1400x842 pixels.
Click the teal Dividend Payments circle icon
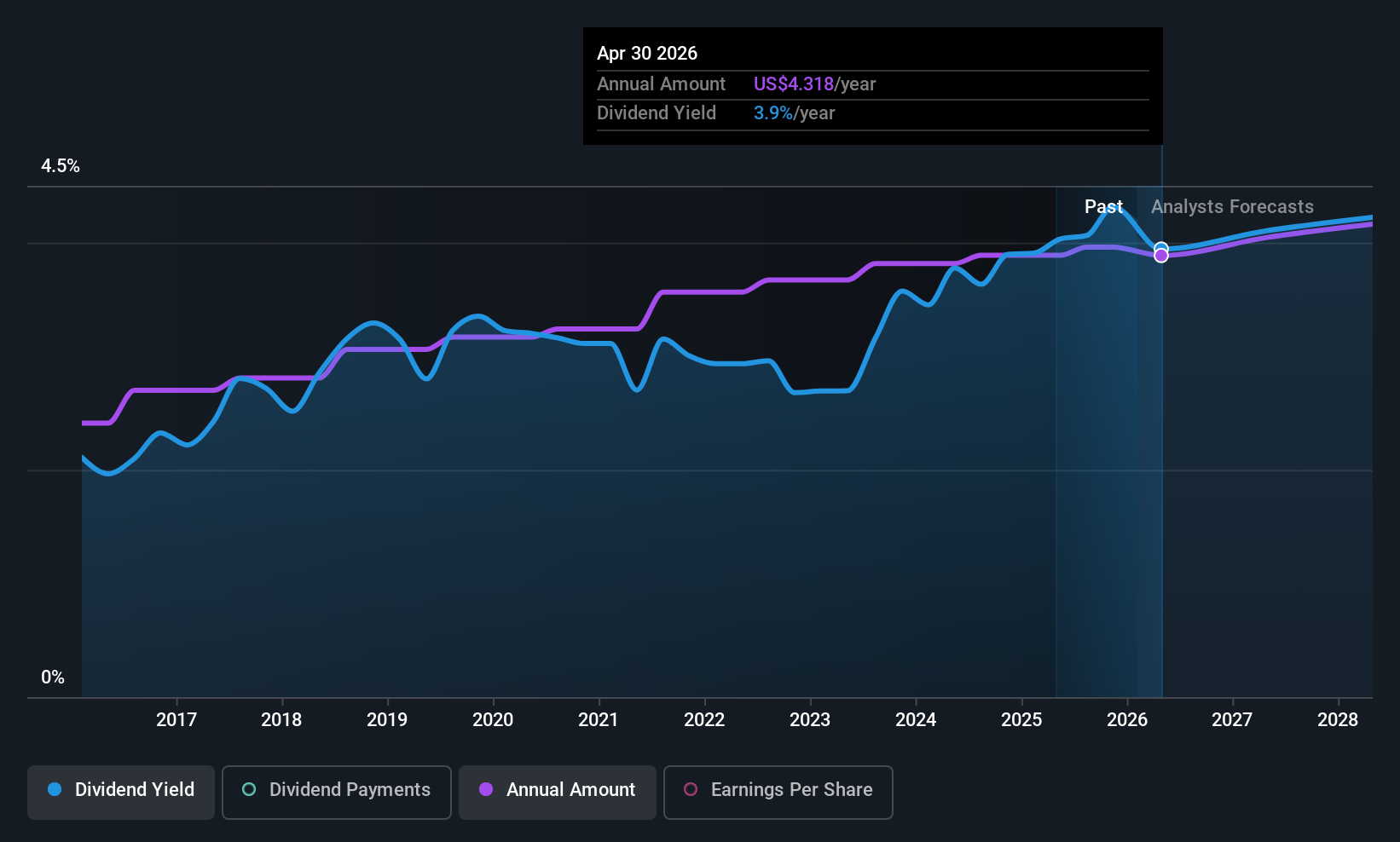click(x=249, y=789)
